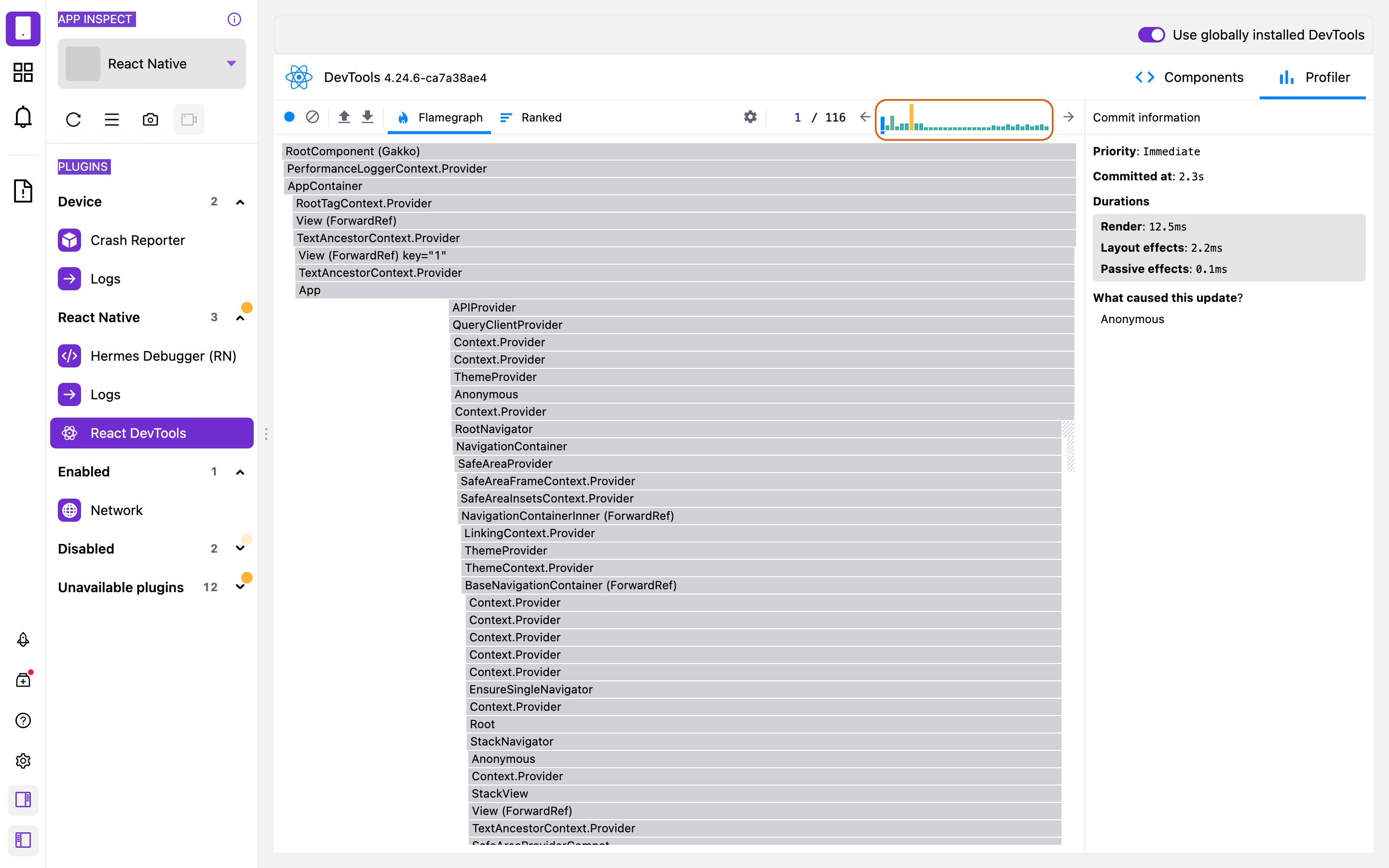Viewport: 1389px width, 868px height.
Task: Select PerformanceLoggerContext.Provider flamegraph bar
Action: 679,169
